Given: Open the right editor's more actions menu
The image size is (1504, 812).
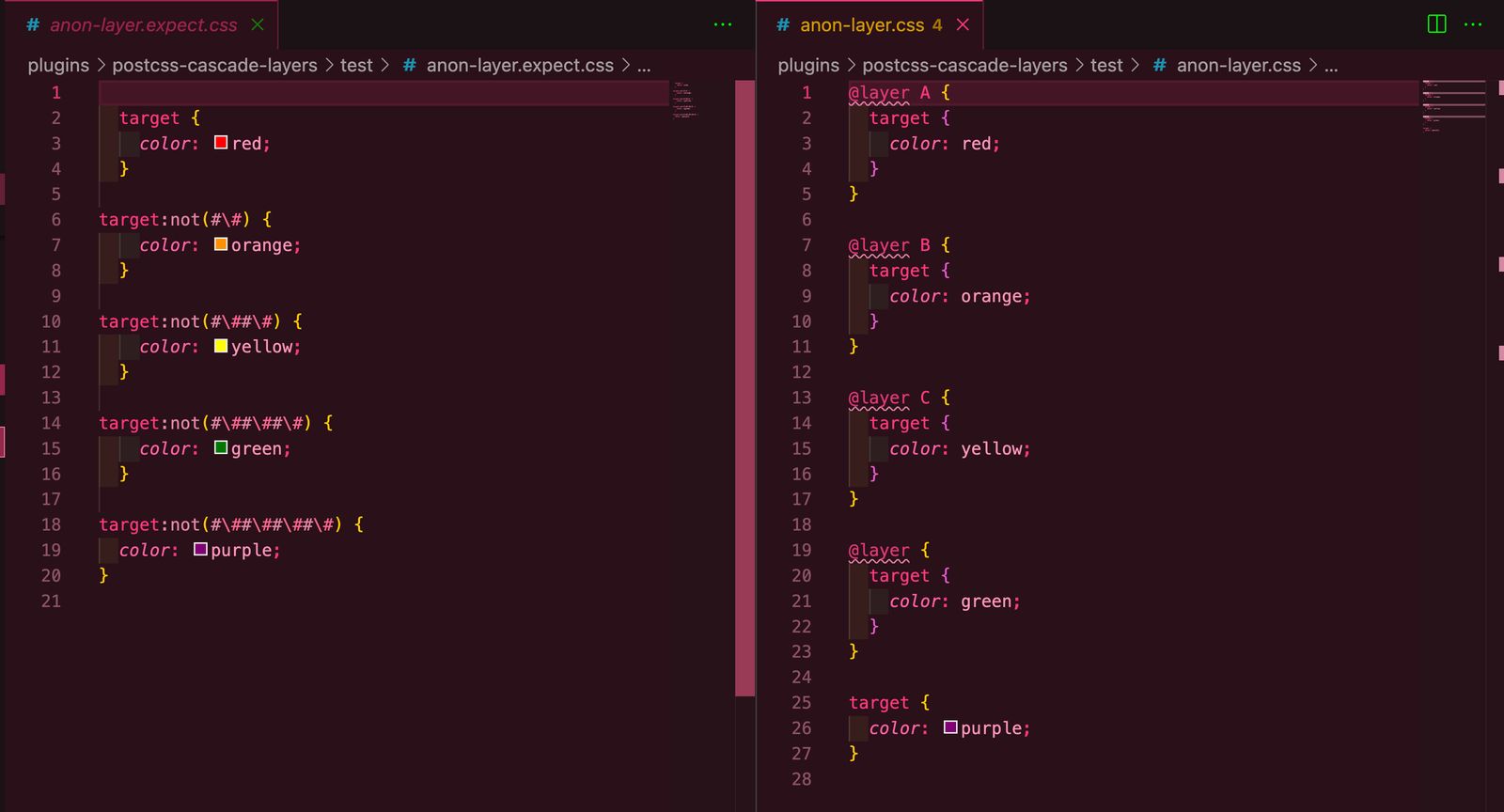Looking at the screenshot, I should [1473, 24].
